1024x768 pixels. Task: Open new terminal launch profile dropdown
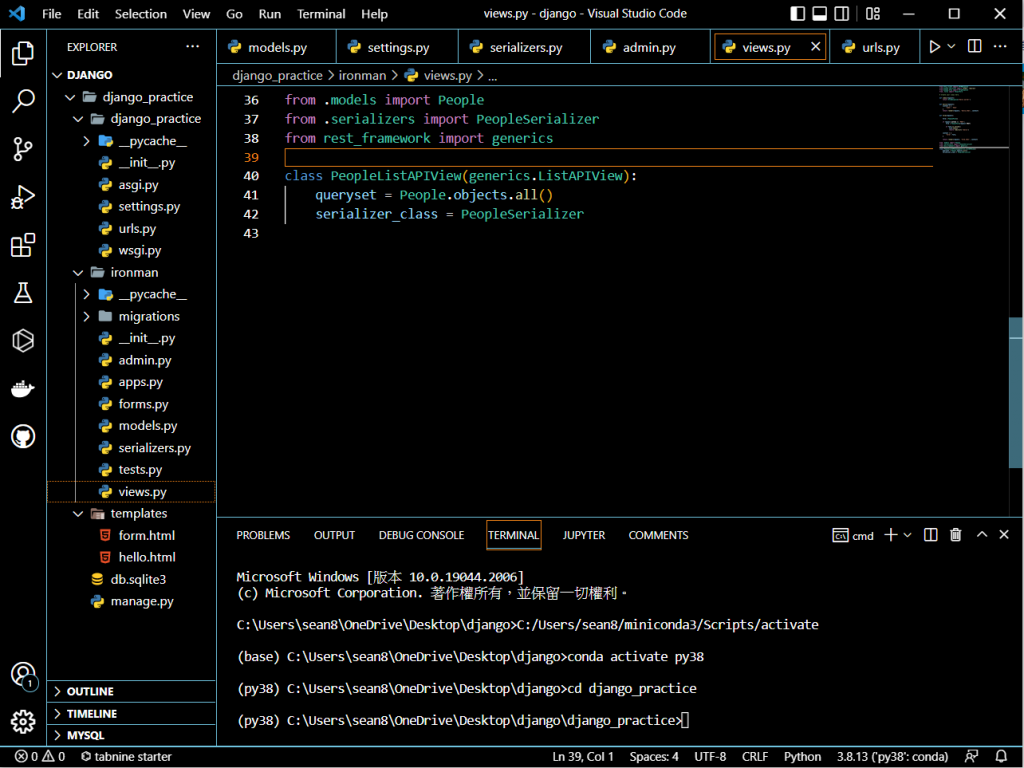point(908,535)
